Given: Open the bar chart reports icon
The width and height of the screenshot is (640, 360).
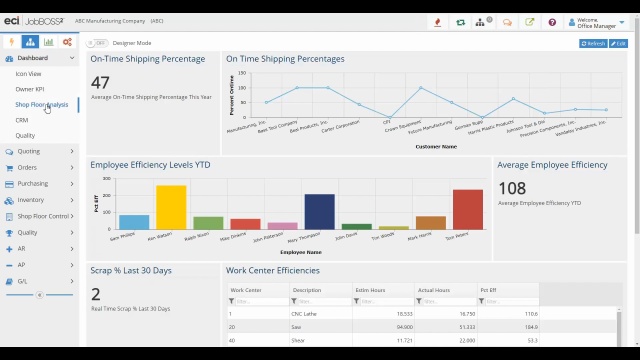Looking at the screenshot, I should [49, 42].
